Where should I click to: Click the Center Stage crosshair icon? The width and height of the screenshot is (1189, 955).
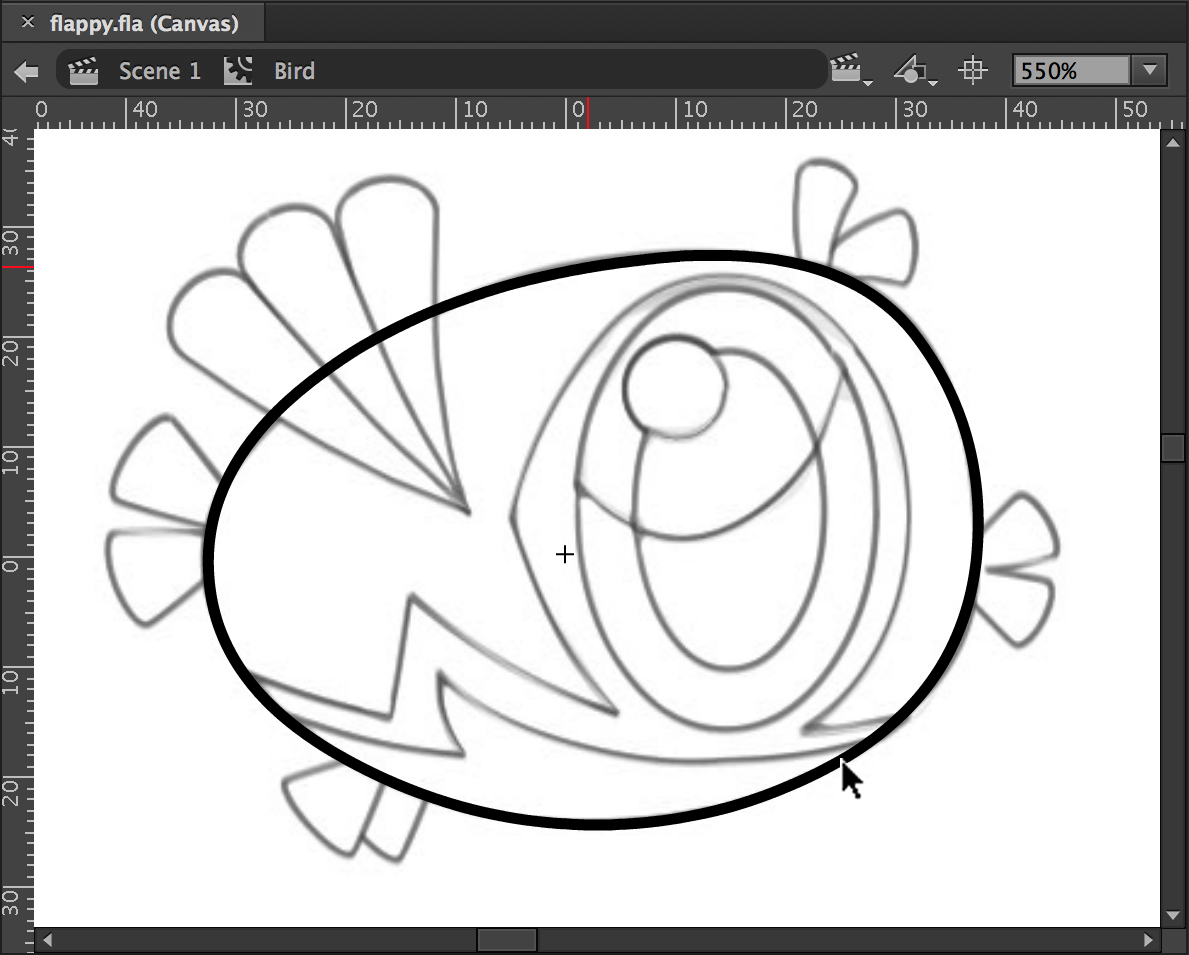pyautogui.click(x=972, y=71)
